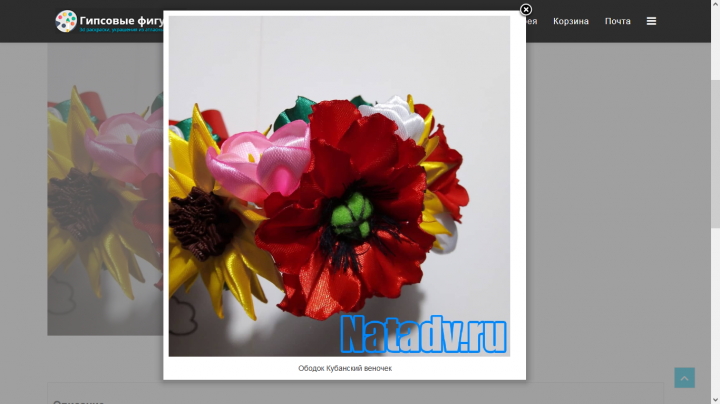Go to the Почта menu item
The width and height of the screenshot is (720, 404).
[618, 21]
